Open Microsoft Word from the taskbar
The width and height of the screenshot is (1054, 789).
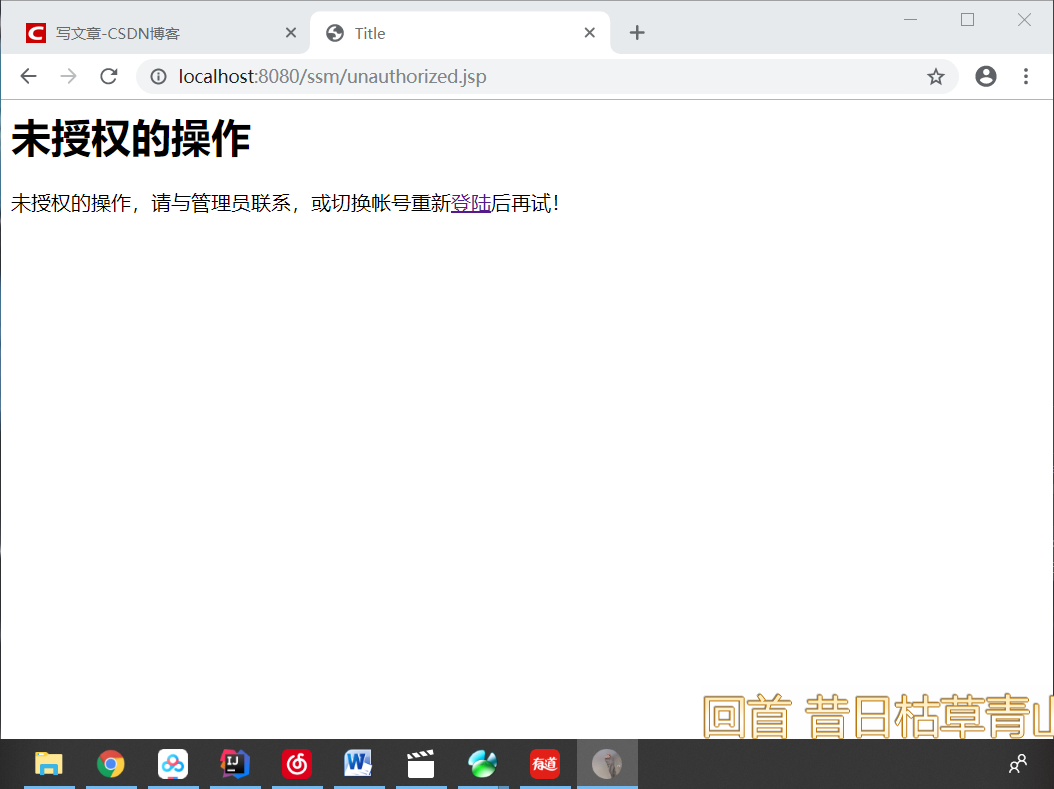point(359,764)
